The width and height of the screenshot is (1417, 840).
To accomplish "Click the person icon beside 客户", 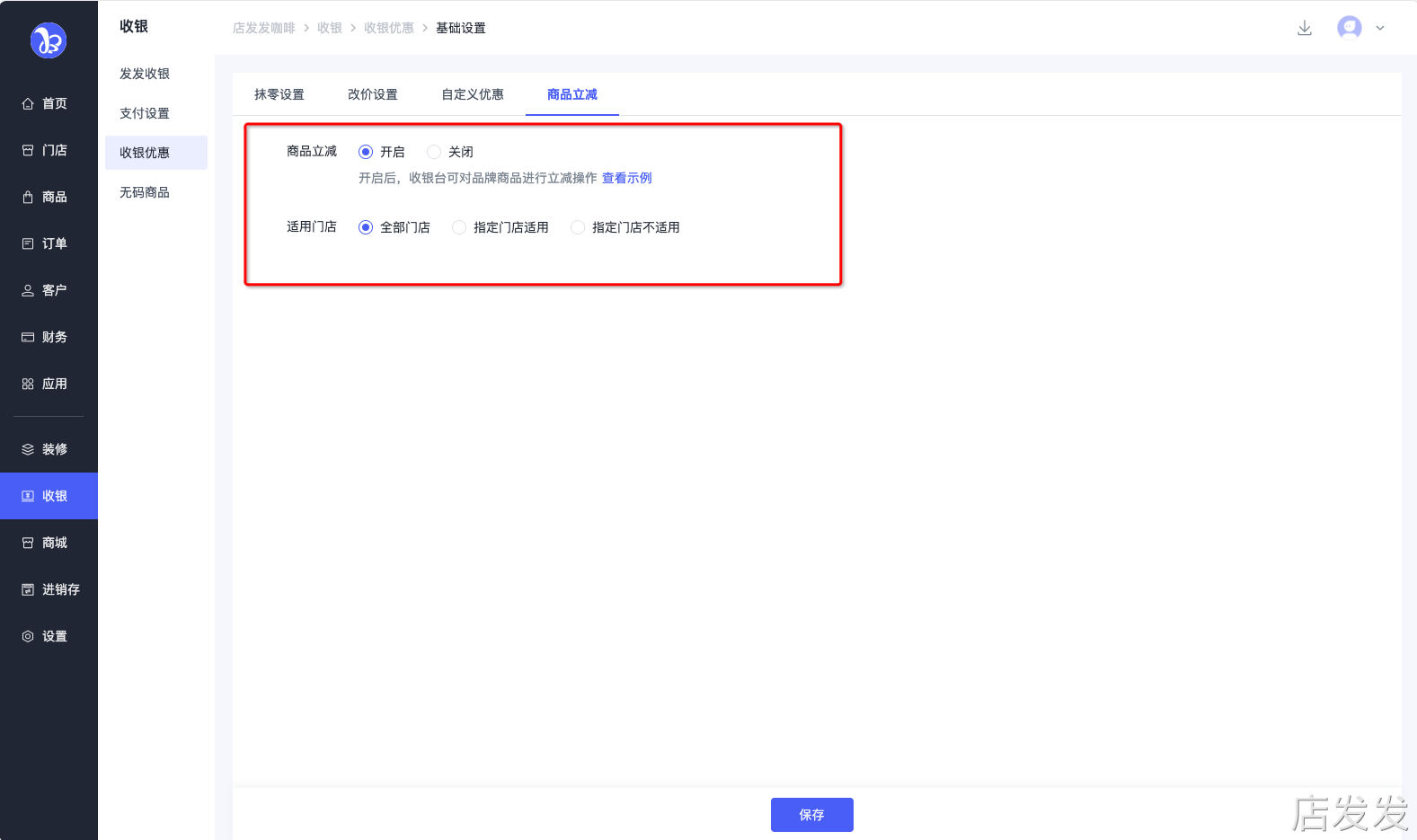I will pyautogui.click(x=28, y=290).
